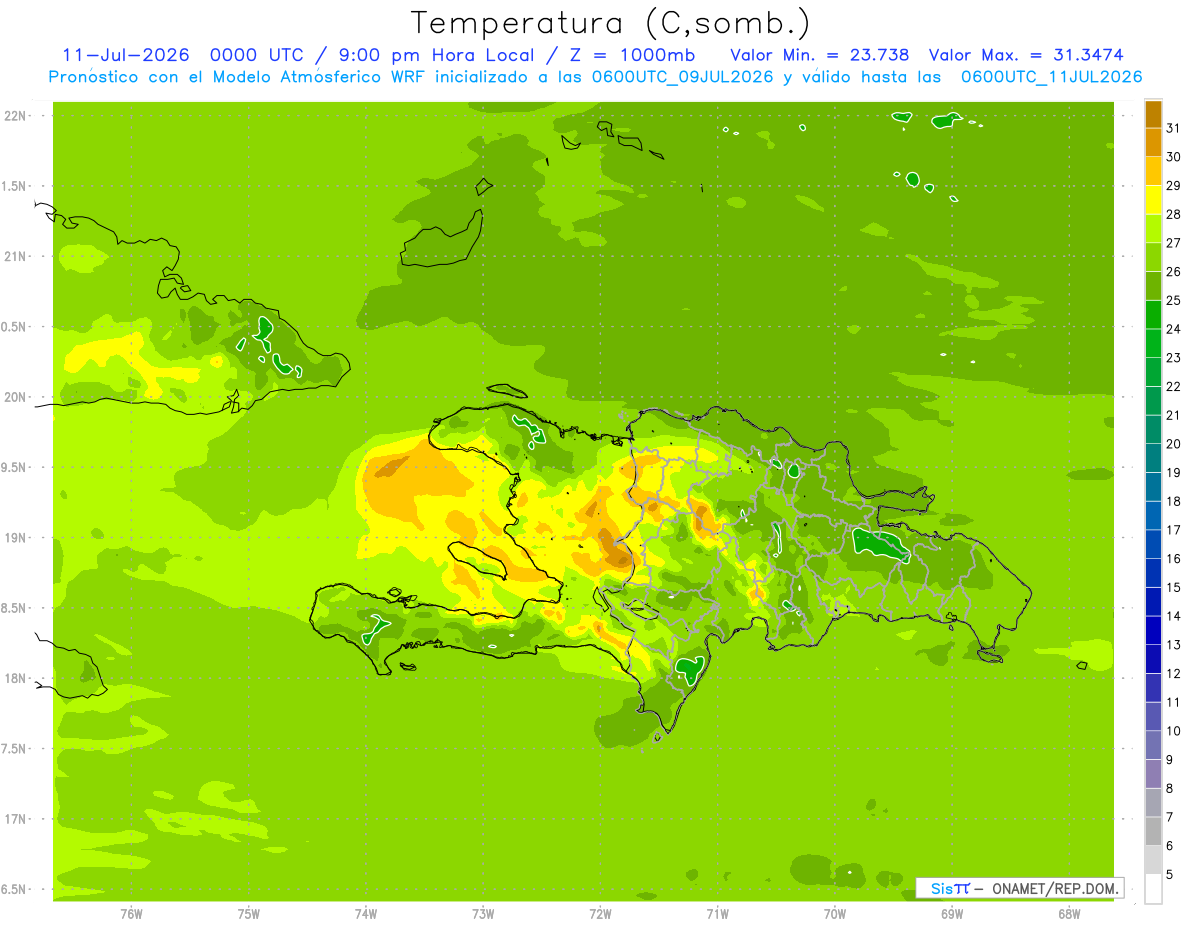The image size is (1200, 927).
Task: Click the '70W' longitude axis label
Action: (x=835, y=914)
